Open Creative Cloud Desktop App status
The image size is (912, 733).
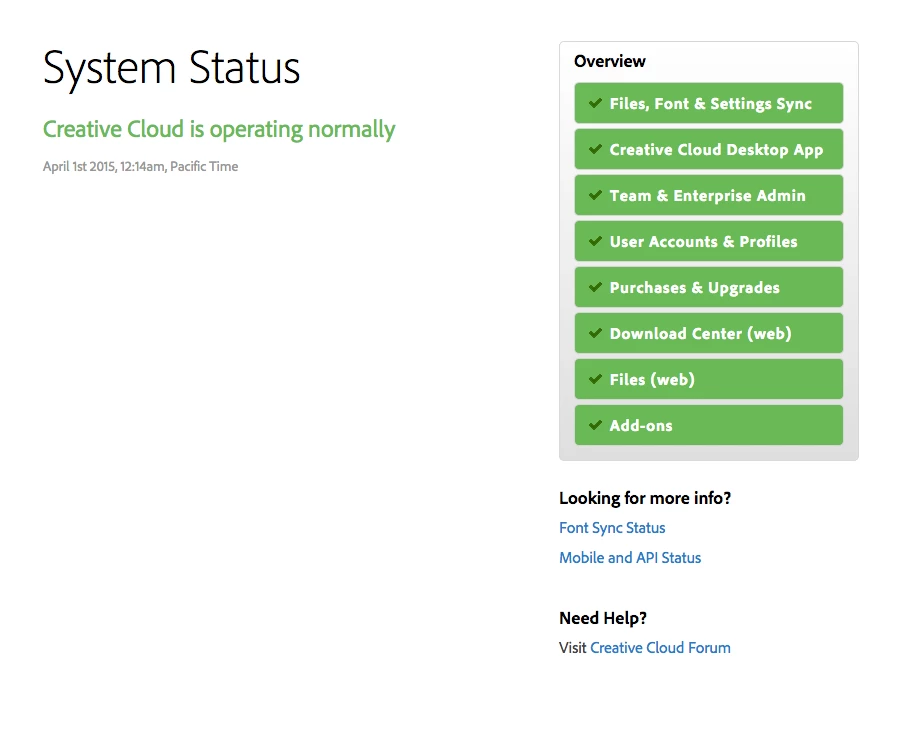(x=708, y=149)
